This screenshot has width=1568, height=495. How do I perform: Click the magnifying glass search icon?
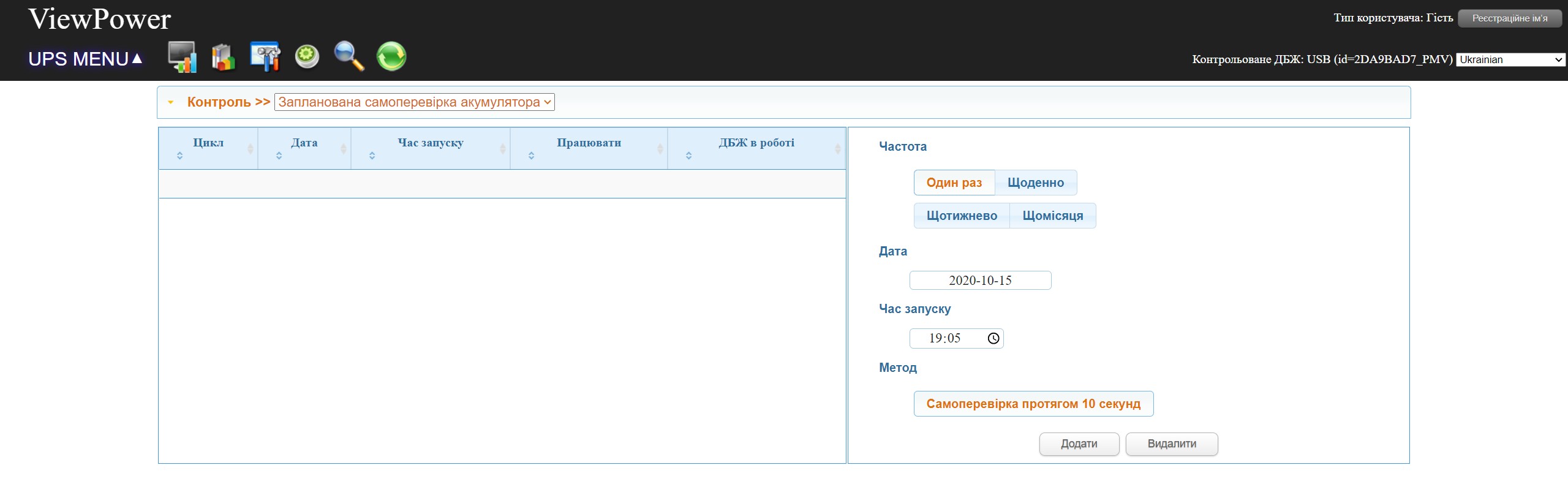pos(349,57)
